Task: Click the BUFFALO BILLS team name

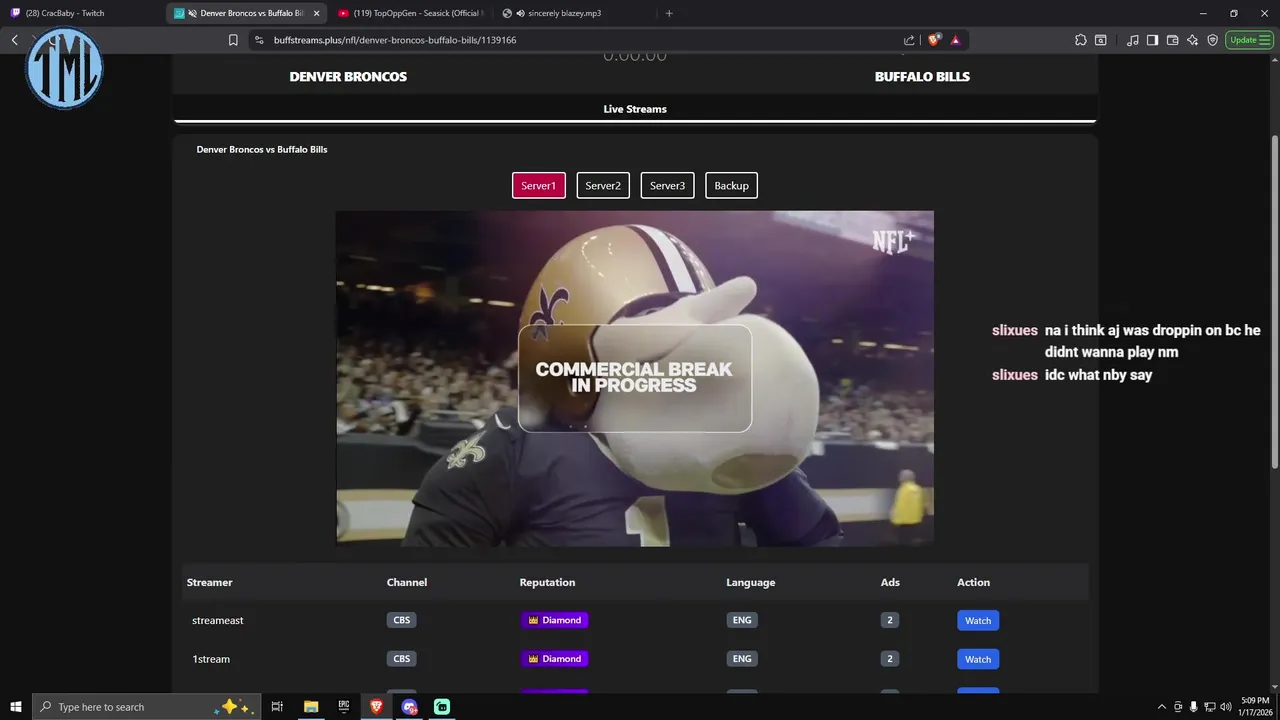Action: [922, 77]
